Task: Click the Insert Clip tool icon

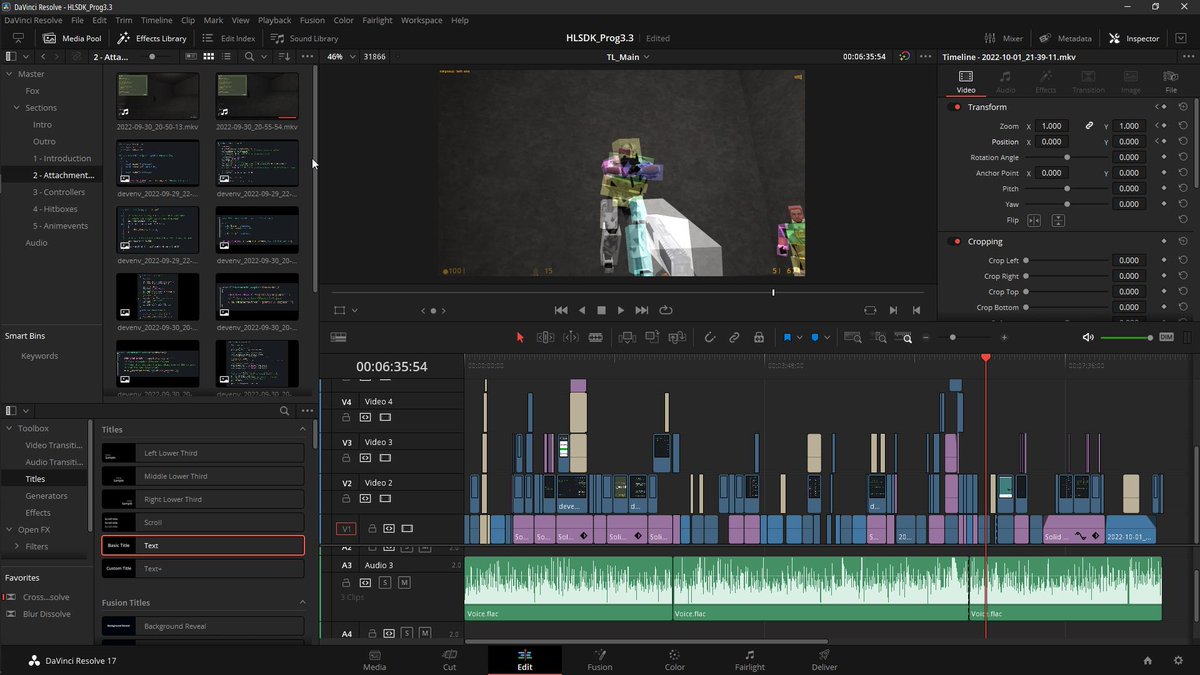Action: pyautogui.click(x=627, y=338)
